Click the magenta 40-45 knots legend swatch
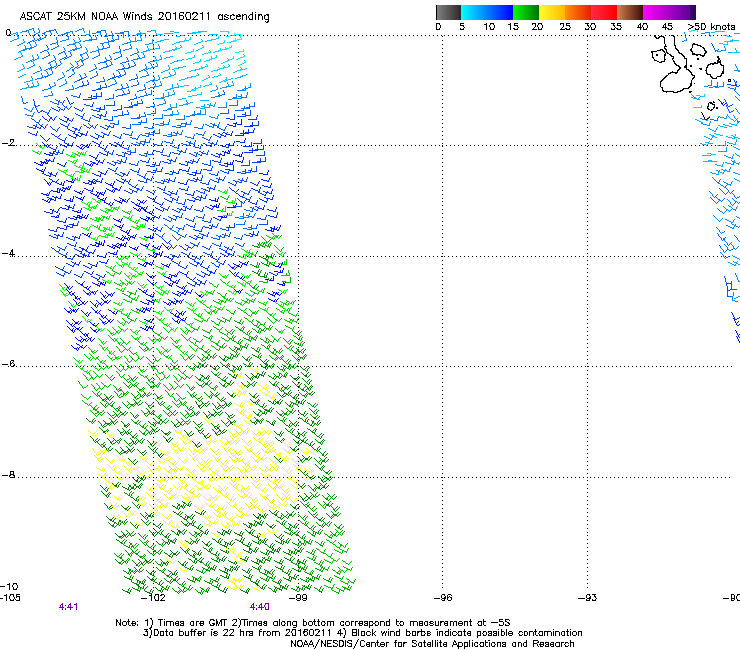 coord(656,12)
